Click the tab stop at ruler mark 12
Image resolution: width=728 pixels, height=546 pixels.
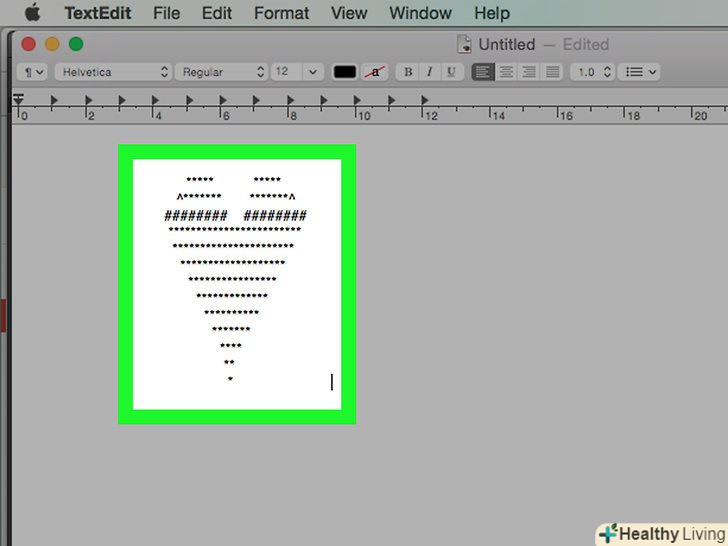pos(424,100)
